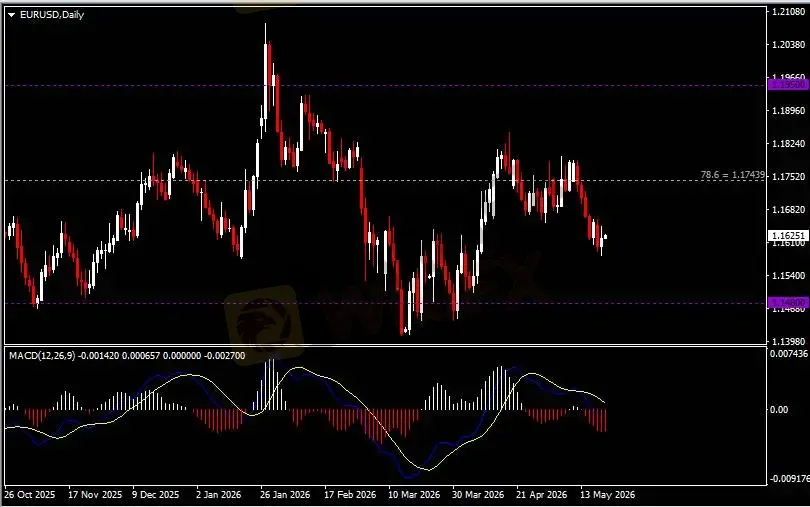The height and width of the screenshot is (507, 810).
Task: Click the MACD 0.00 zero level label
Action: tap(779, 409)
